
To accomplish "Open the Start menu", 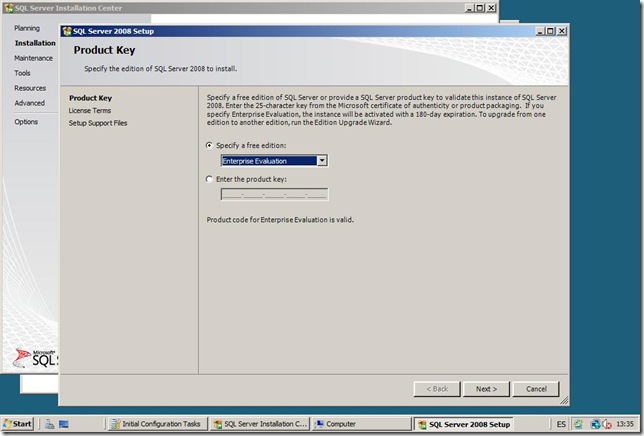I will click(x=18, y=424).
